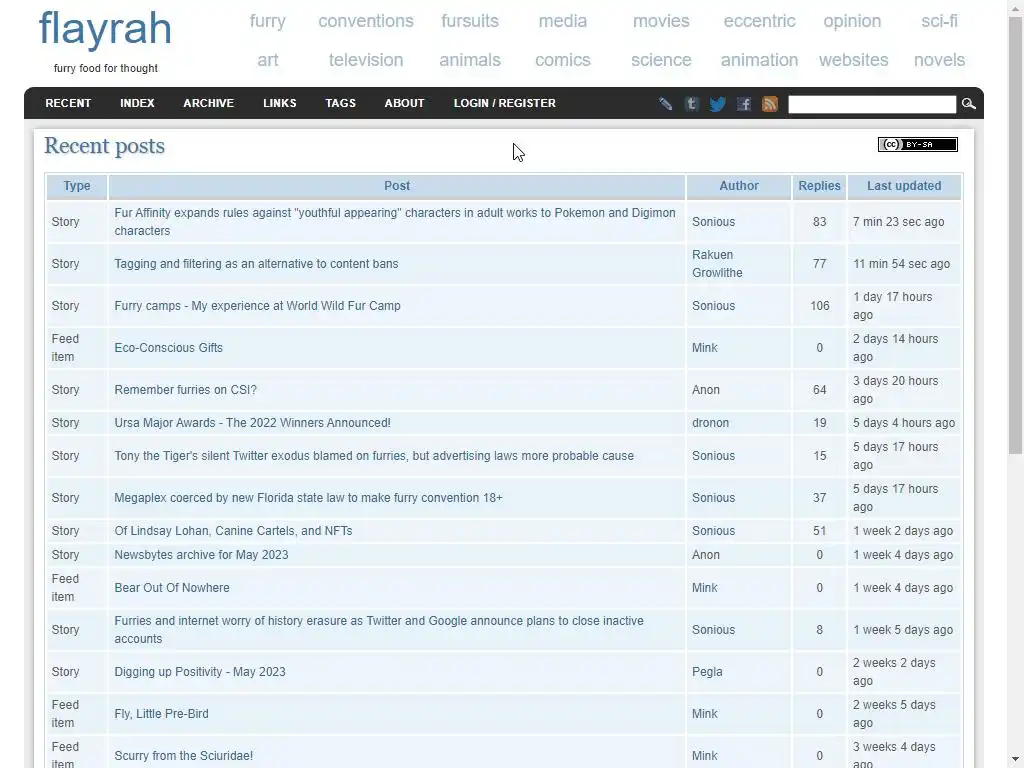Open Tagging and filtering alternative story
Screen dimensions: 1024x768
pyautogui.click(x=256, y=264)
